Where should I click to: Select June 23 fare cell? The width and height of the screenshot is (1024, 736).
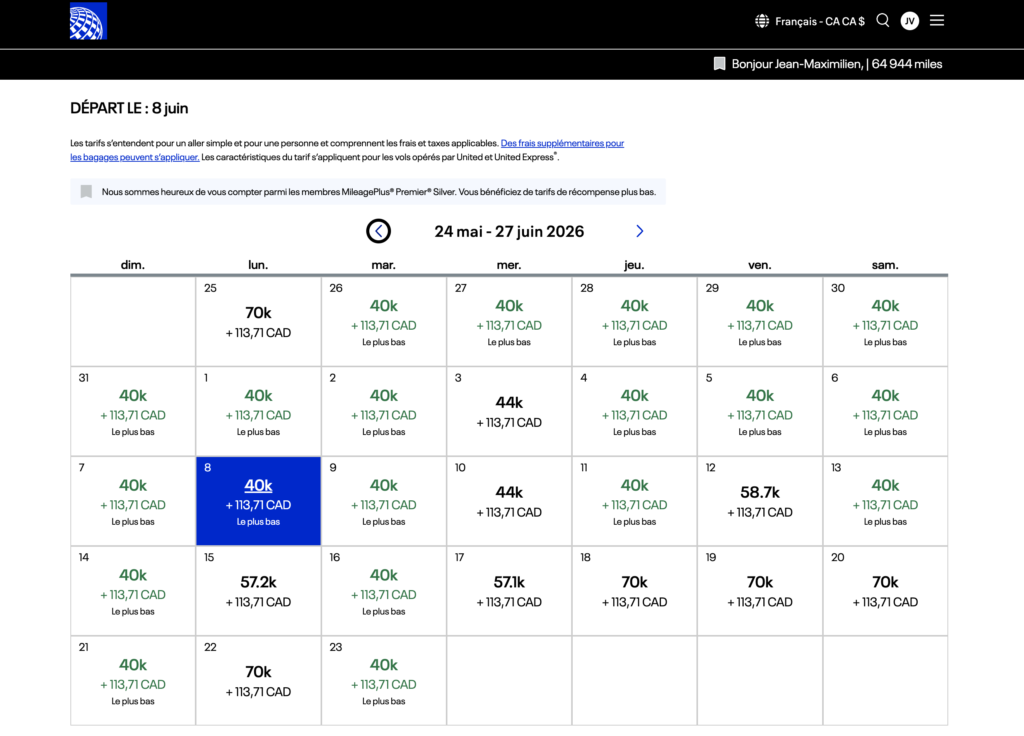tap(383, 680)
